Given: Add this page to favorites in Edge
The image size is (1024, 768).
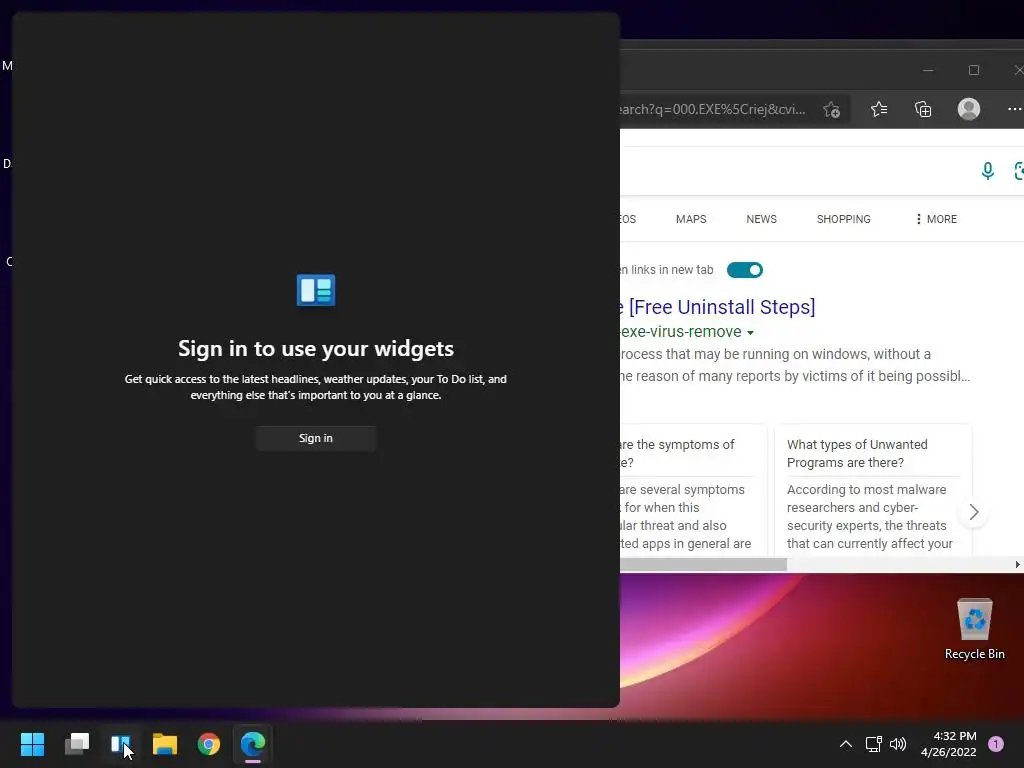Looking at the screenshot, I should coord(831,110).
